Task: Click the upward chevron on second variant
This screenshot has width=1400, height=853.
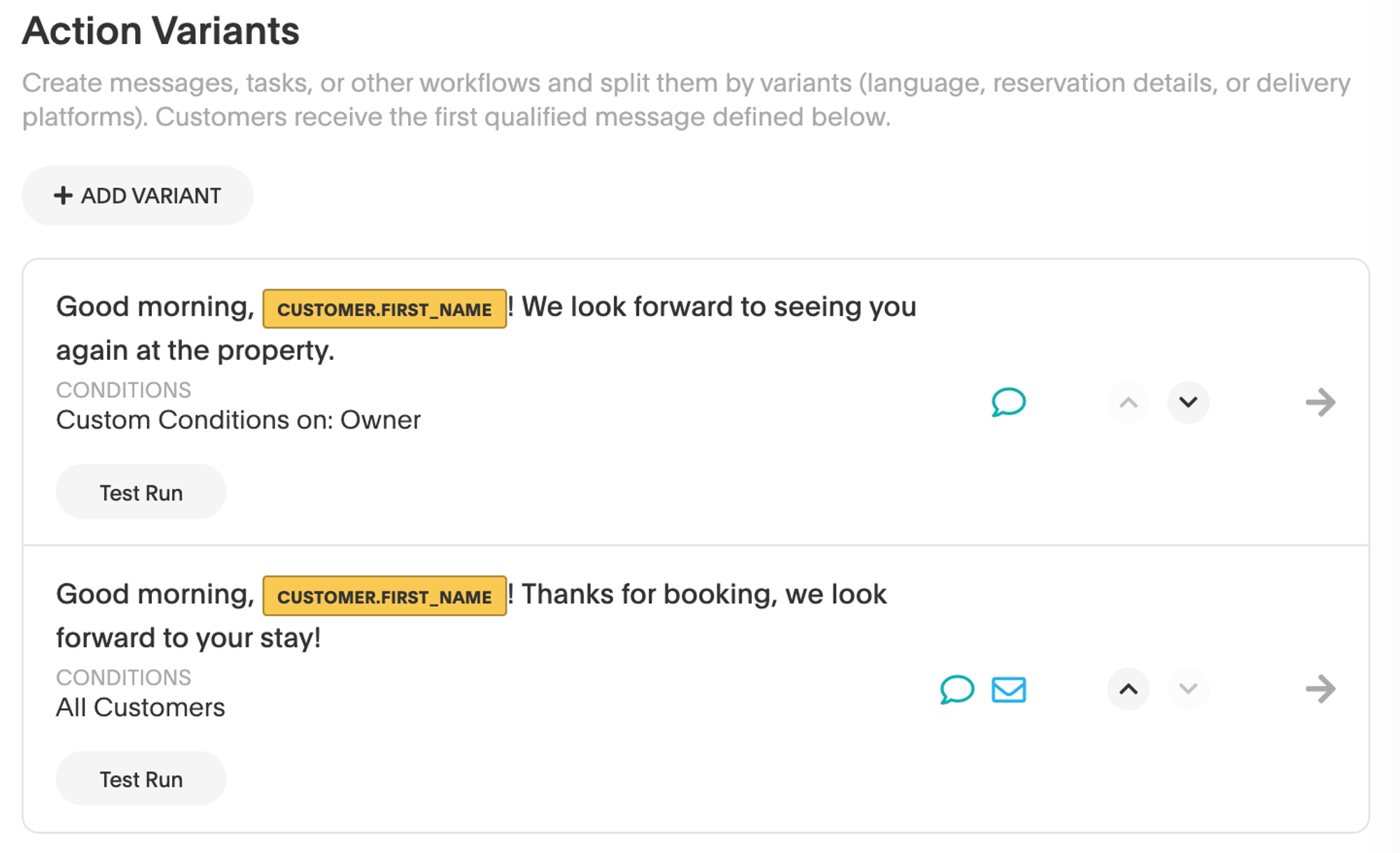Action: pyautogui.click(x=1128, y=689)
